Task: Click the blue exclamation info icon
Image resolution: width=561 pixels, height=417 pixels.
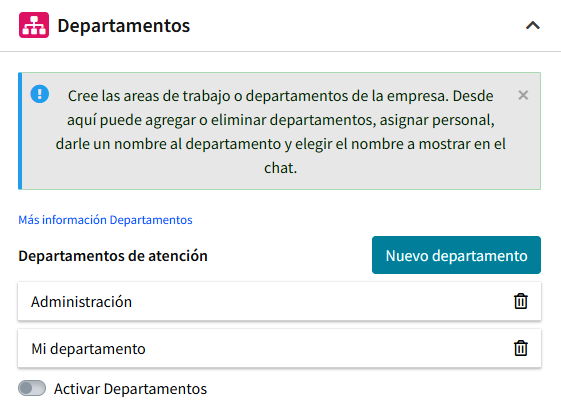Action: [40, 94]
